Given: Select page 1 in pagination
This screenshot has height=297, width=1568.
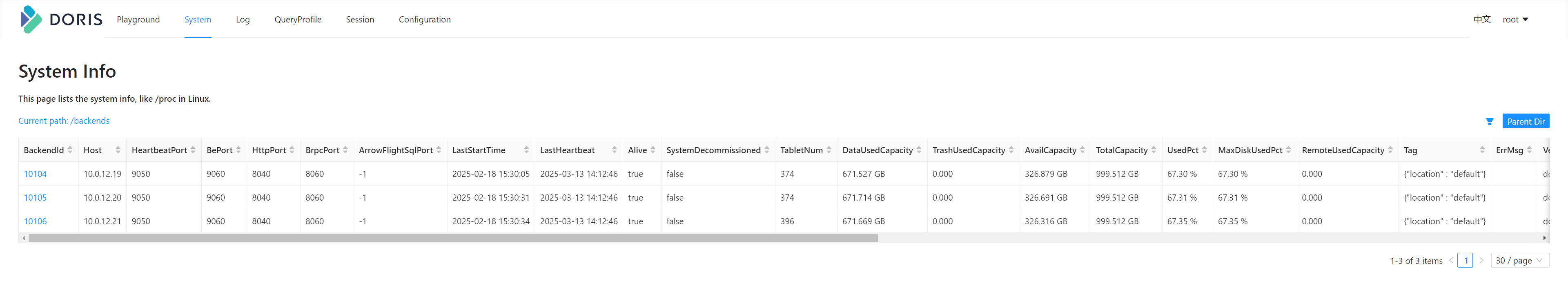Looking at the screenshot, I should [x=1465, y=261].
